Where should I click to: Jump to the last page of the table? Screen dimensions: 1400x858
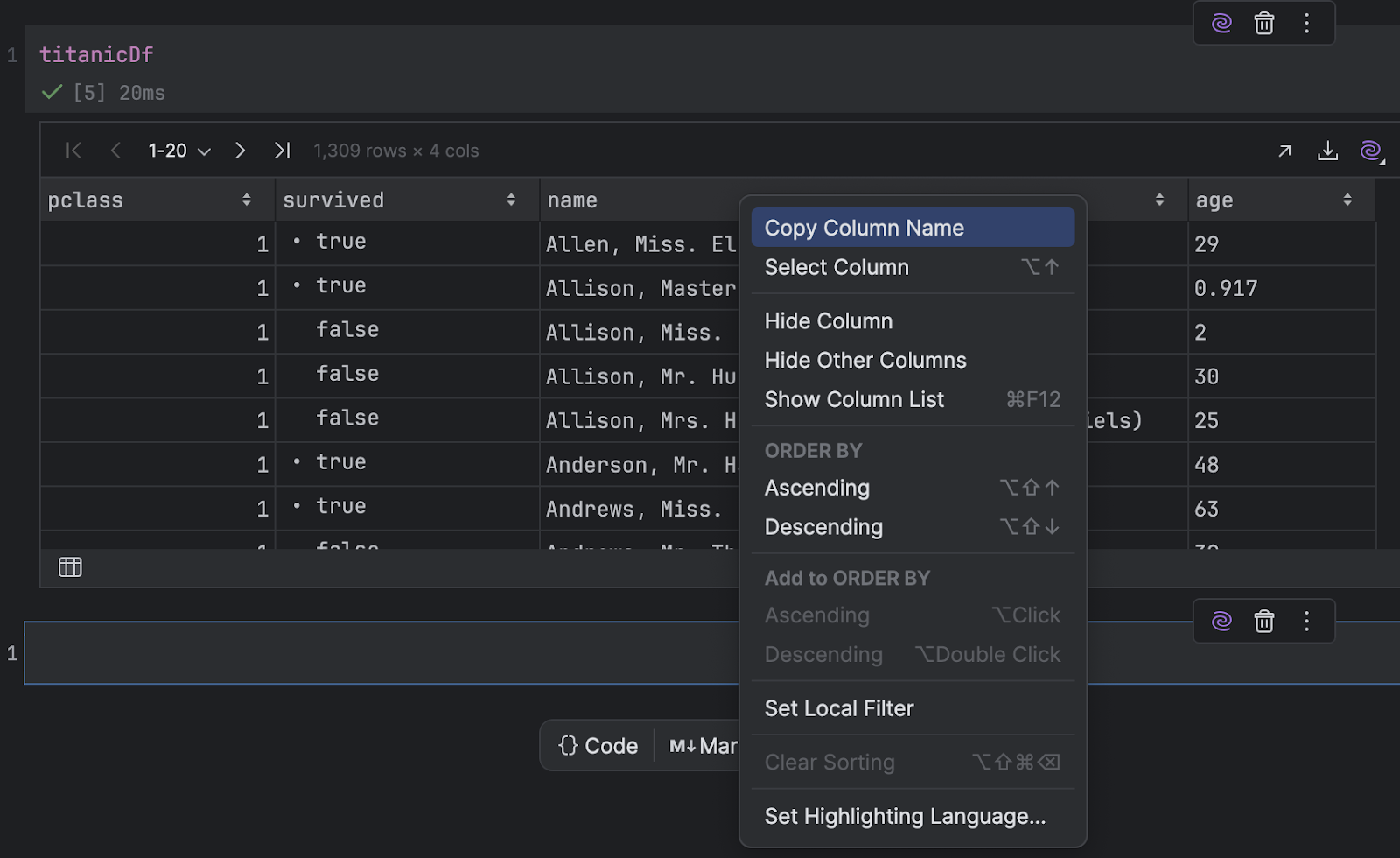[x=282, y=151]
